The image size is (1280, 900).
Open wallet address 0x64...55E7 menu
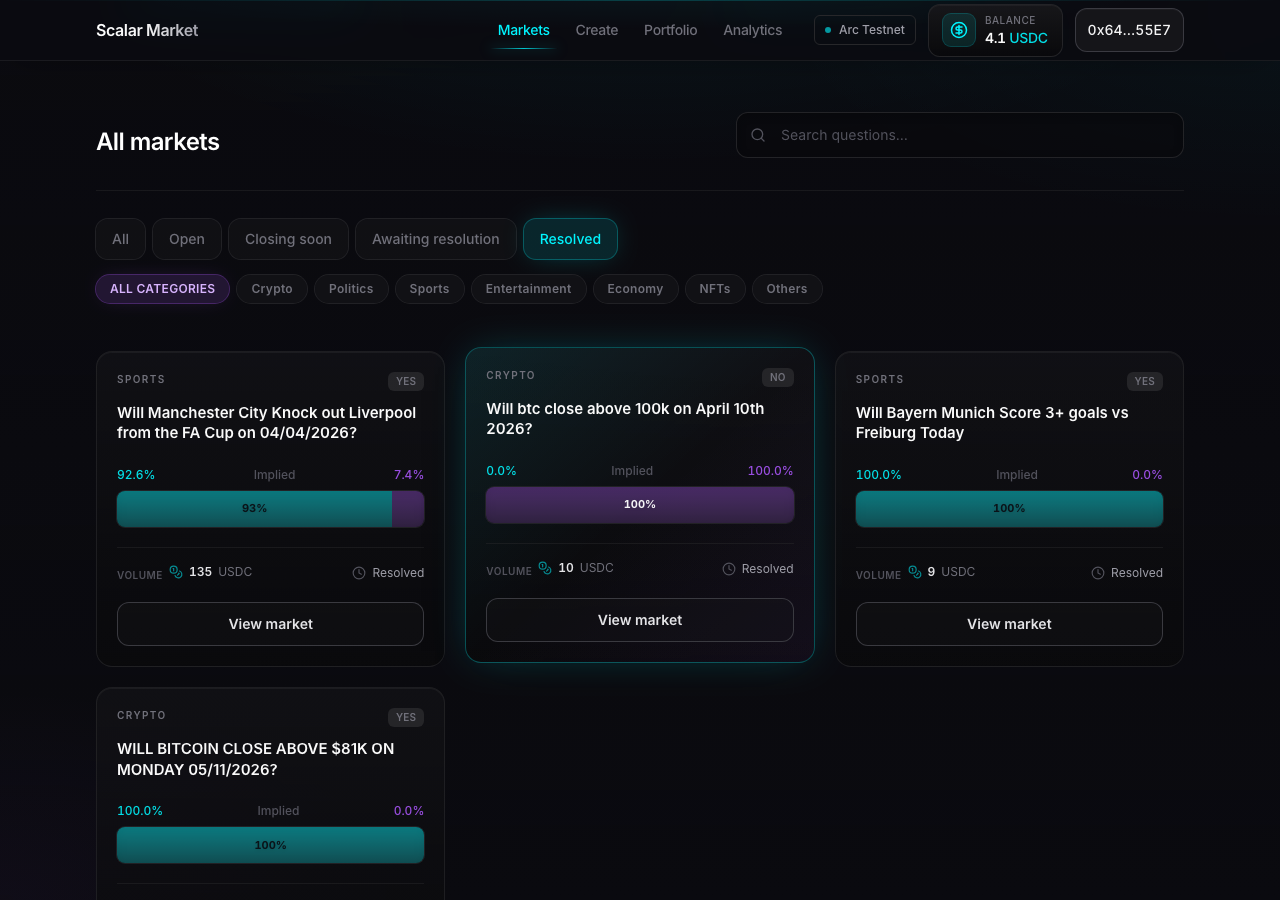tap(1129, 30)
